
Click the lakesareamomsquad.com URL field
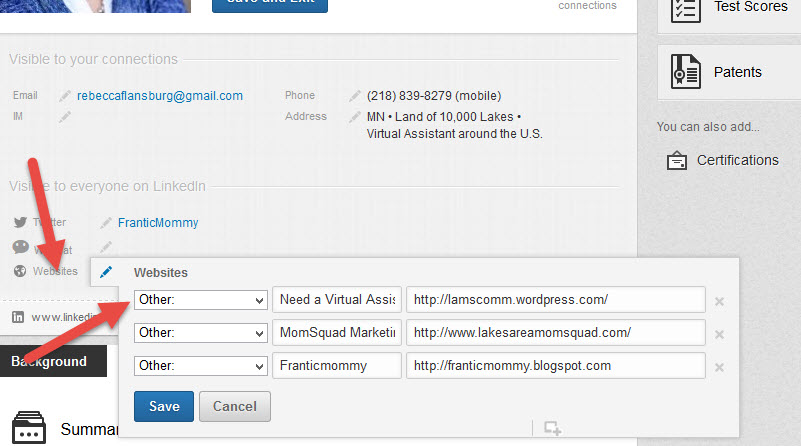(556, 333)
